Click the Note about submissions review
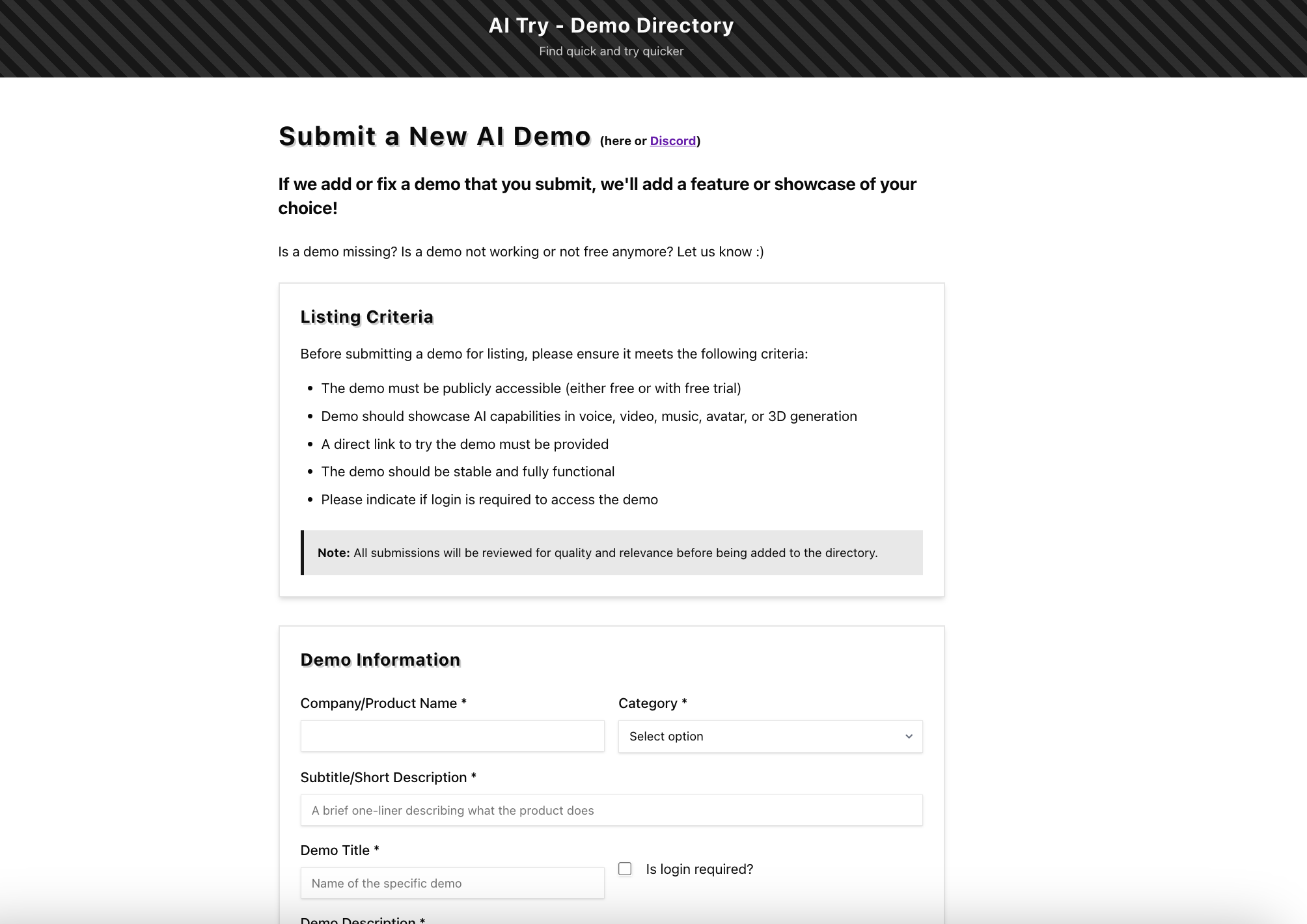Viewport: 1307px width, 924px height. 597,553
